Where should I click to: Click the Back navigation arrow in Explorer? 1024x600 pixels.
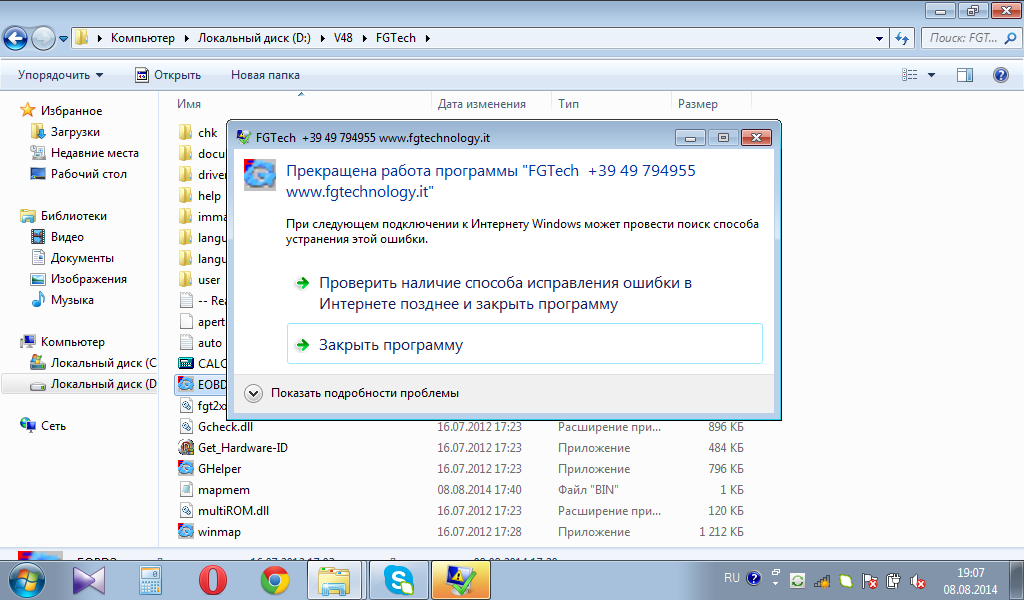click(16, 39)
